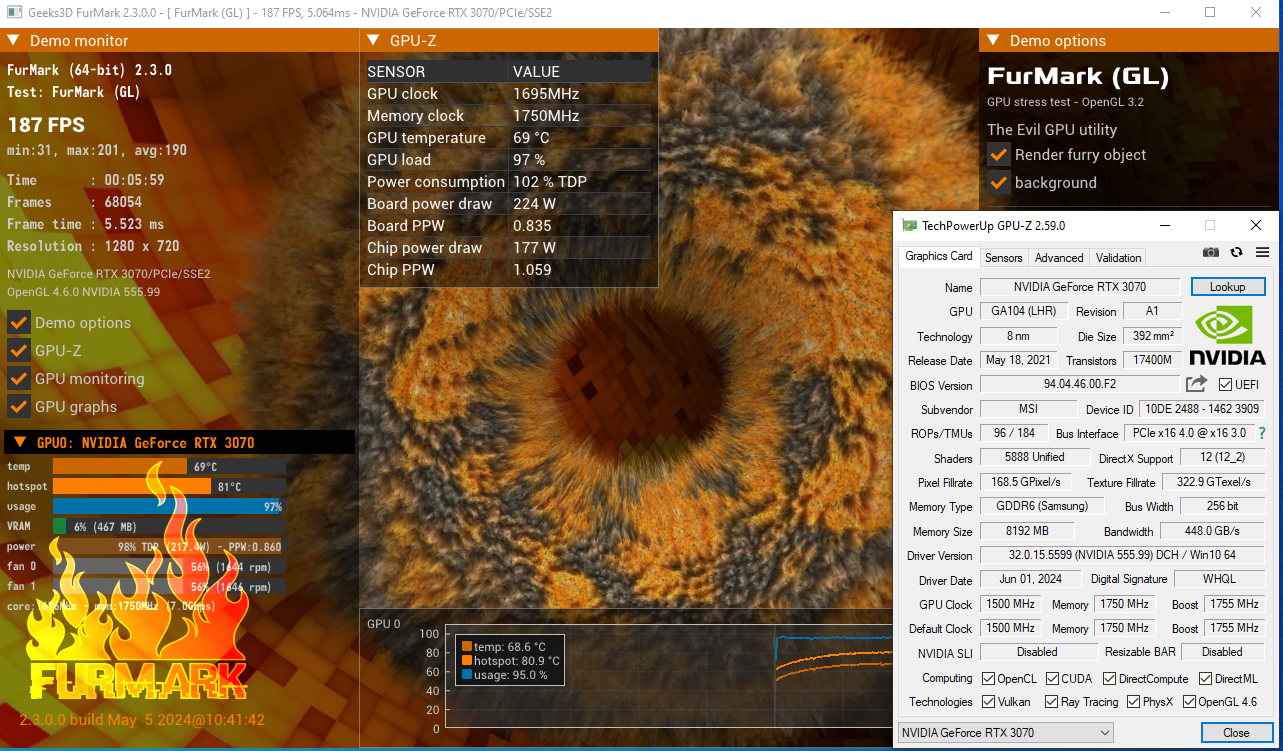Disable the GPU monitoring checkbox
The image size is (1283, 751).
[18, 379]
